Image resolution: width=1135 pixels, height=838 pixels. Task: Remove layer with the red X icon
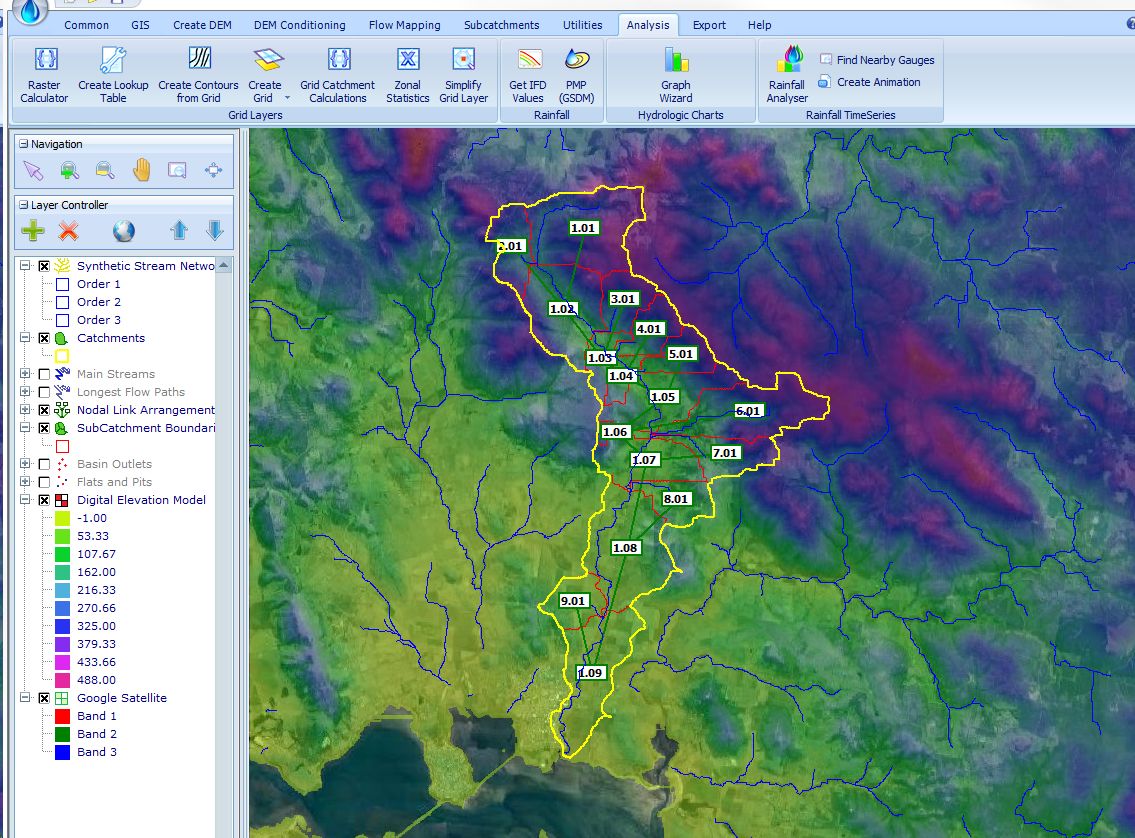[x=68, y=231]
